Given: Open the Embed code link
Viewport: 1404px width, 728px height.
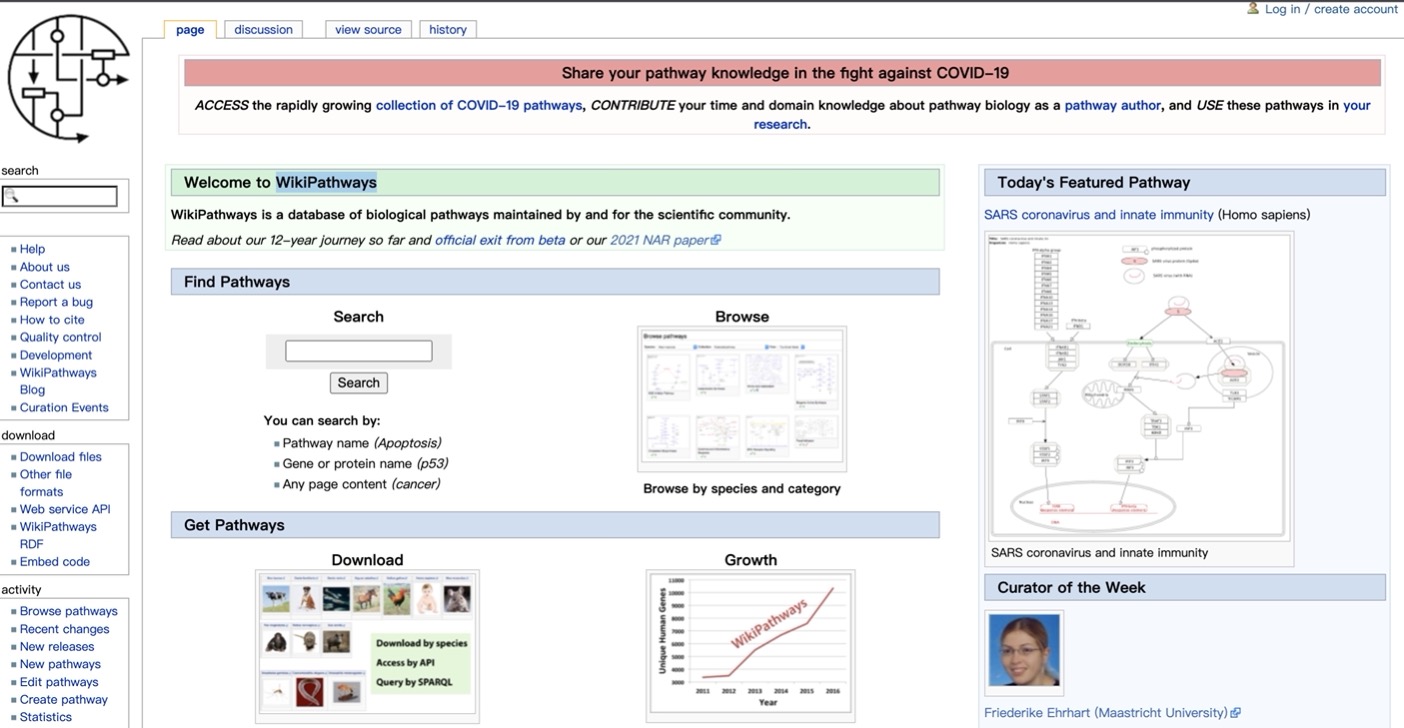Looking at the screenshot, I should [x=55, y=562].
